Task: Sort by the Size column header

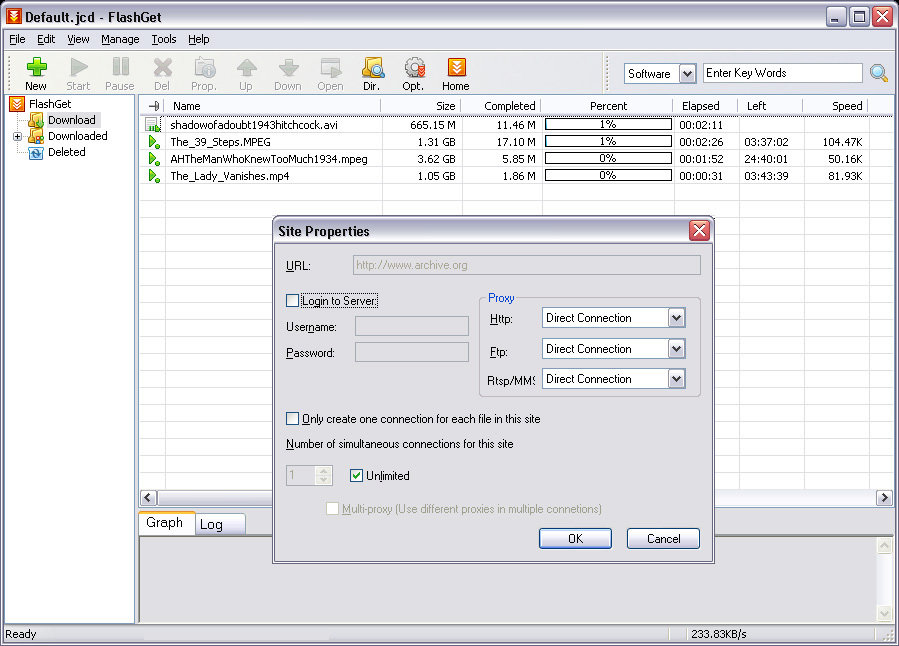Action: click(421, 106)
